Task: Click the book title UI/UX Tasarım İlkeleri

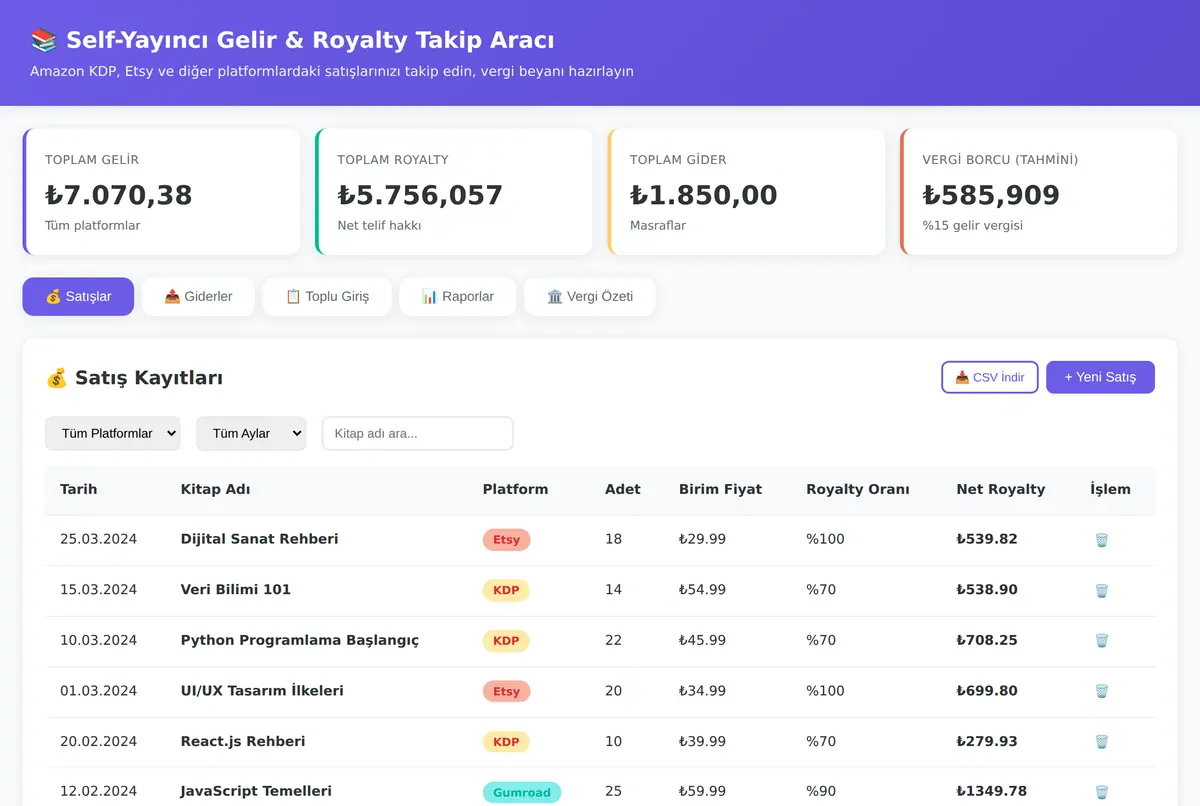Action: tap(262, 691)
